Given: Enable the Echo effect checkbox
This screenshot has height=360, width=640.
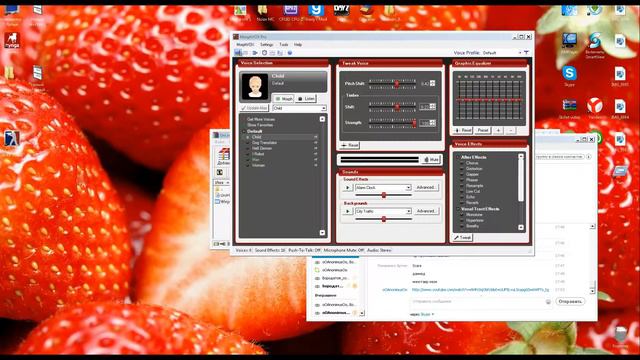Looking at the screenshot, I should [x=462, y=197].
